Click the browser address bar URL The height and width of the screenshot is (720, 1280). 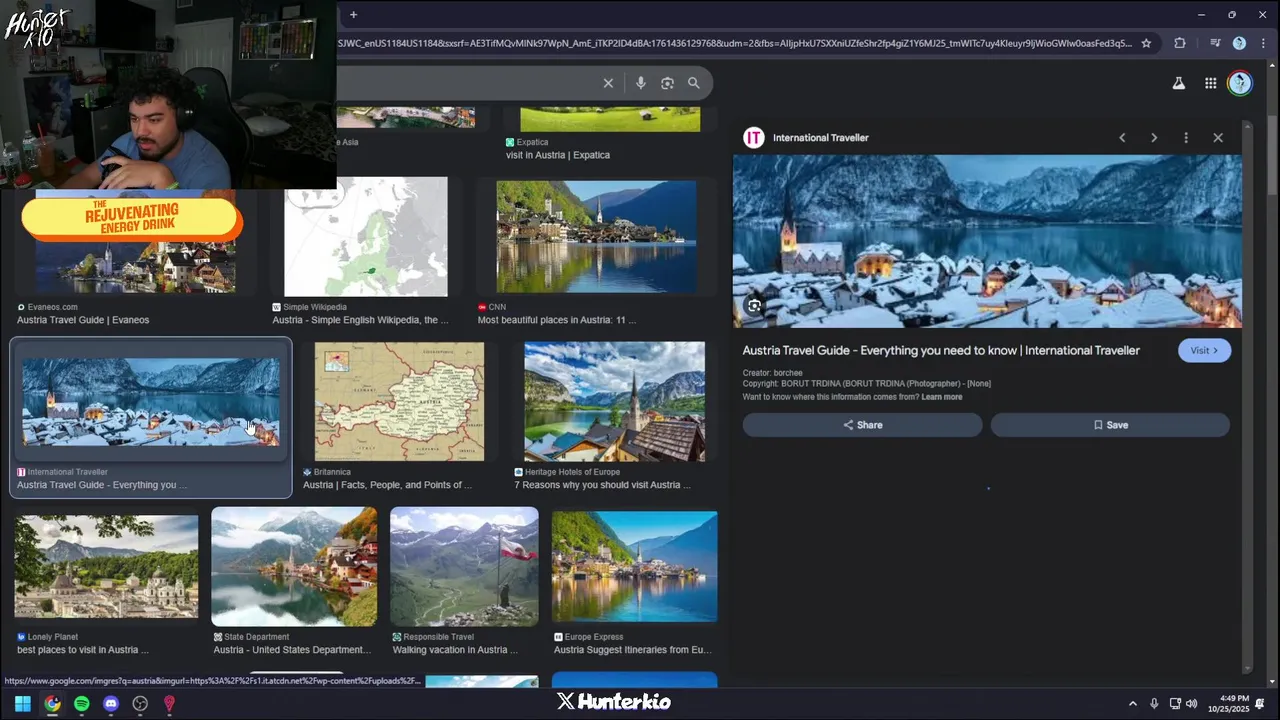click(735, 43)
